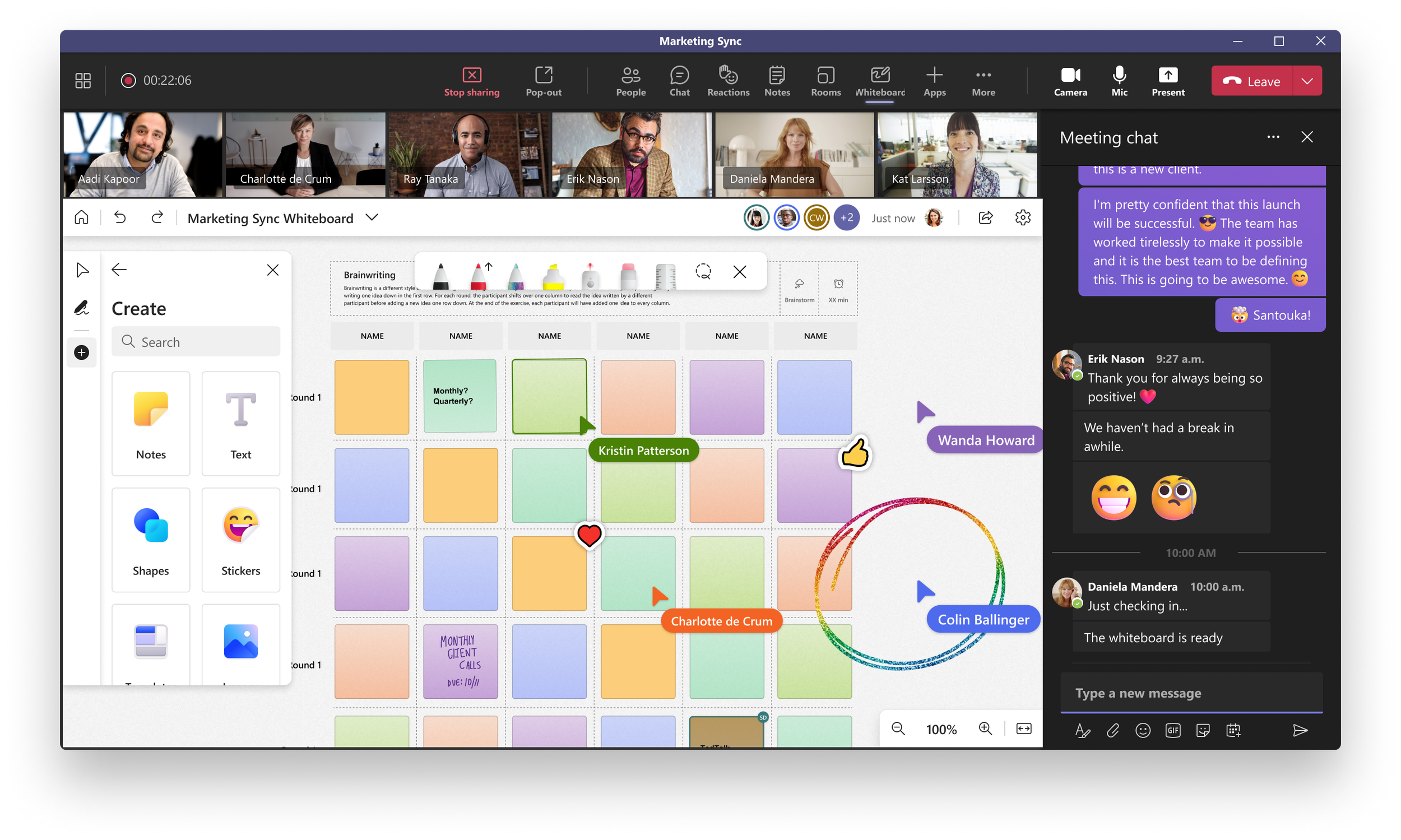Expand Marketing Sync Whiteboard title dropdown
Image resolution: width=1401 pixels, height=840 pixels.
coord(372,218)
